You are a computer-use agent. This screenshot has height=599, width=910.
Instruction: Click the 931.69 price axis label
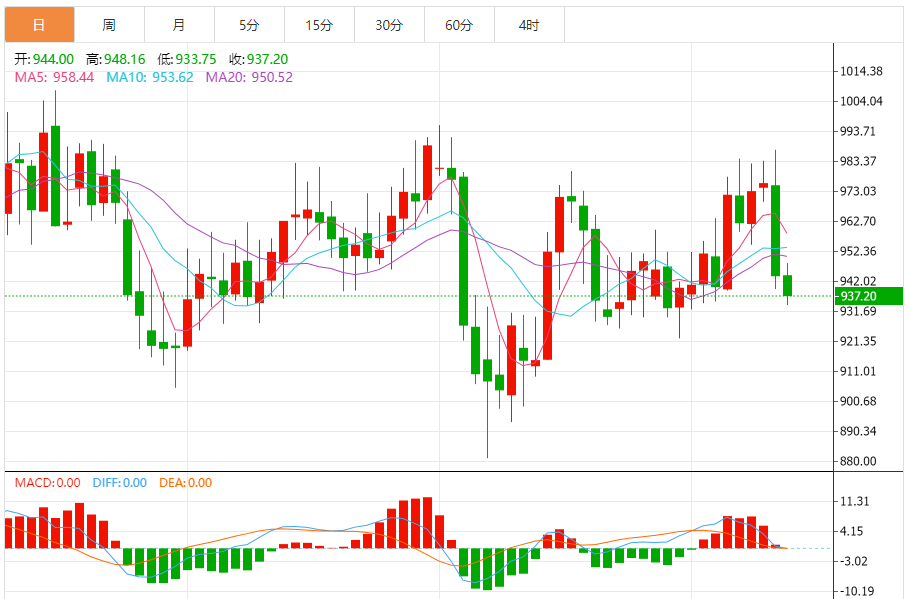pyautogui.click(x=858, y=311)
